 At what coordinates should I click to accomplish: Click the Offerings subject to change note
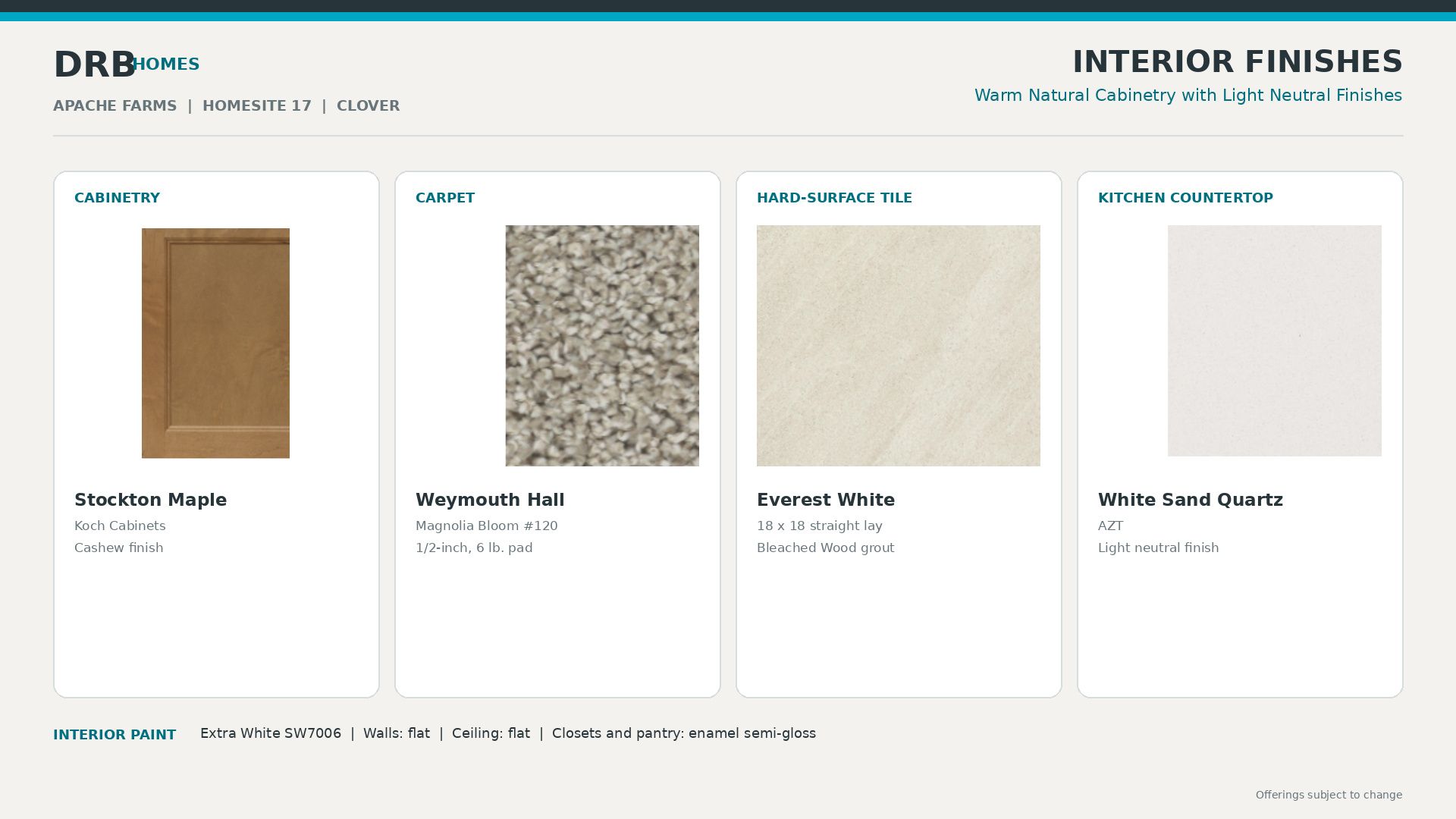coord(1329,795)
